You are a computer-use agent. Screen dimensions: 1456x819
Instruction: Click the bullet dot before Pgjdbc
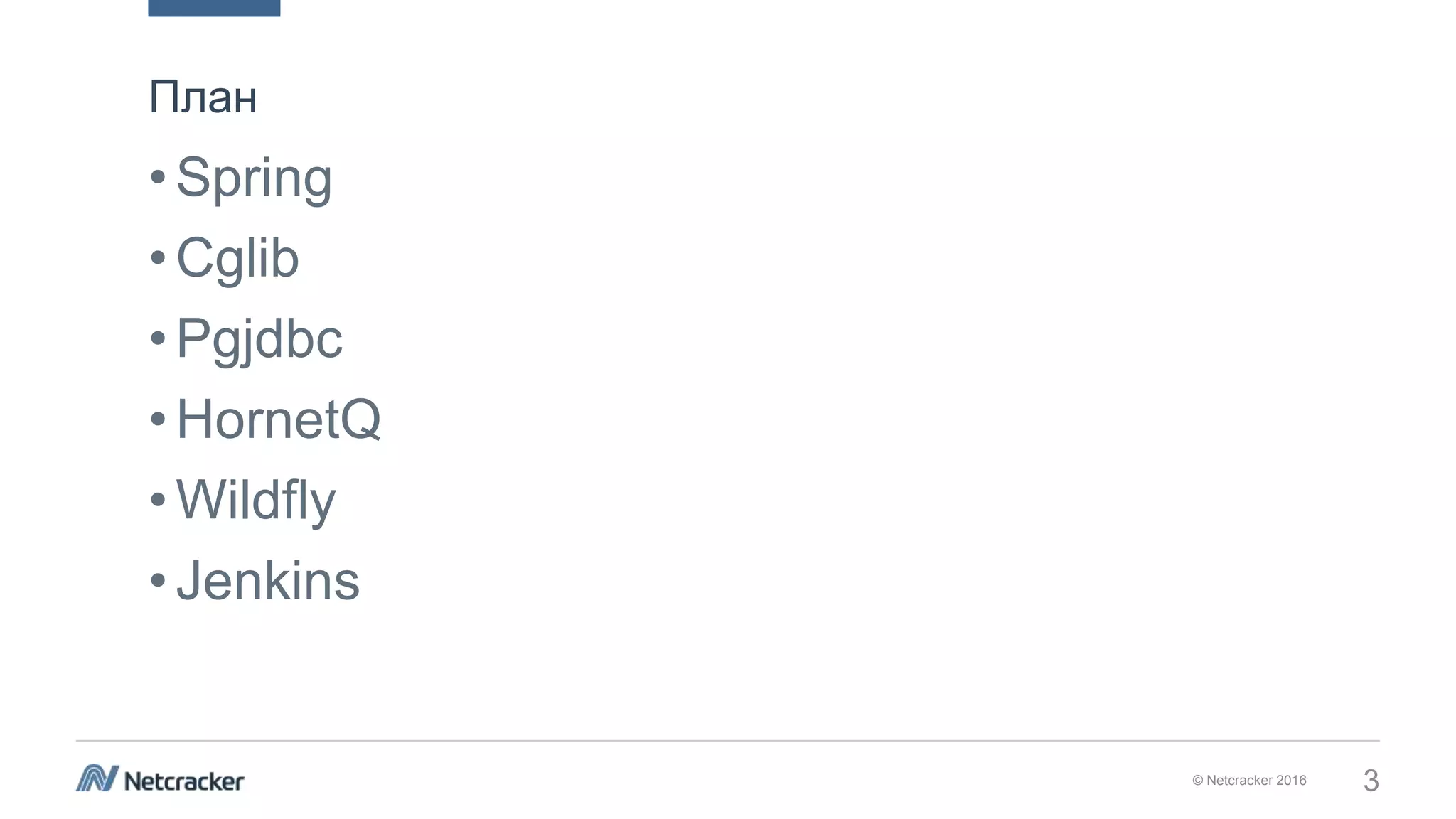158,338
